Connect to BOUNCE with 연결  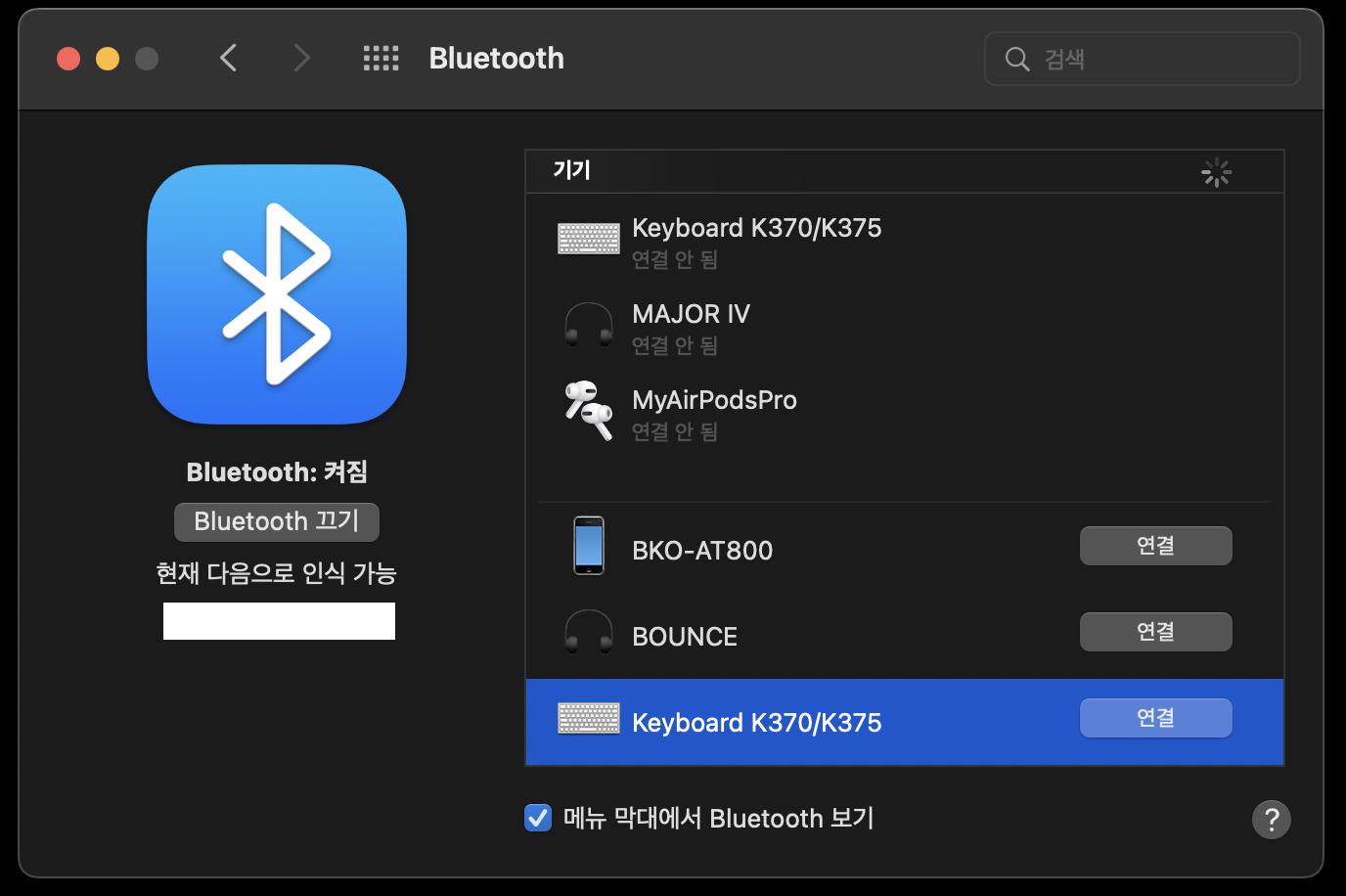click(x=1156, y=632)
